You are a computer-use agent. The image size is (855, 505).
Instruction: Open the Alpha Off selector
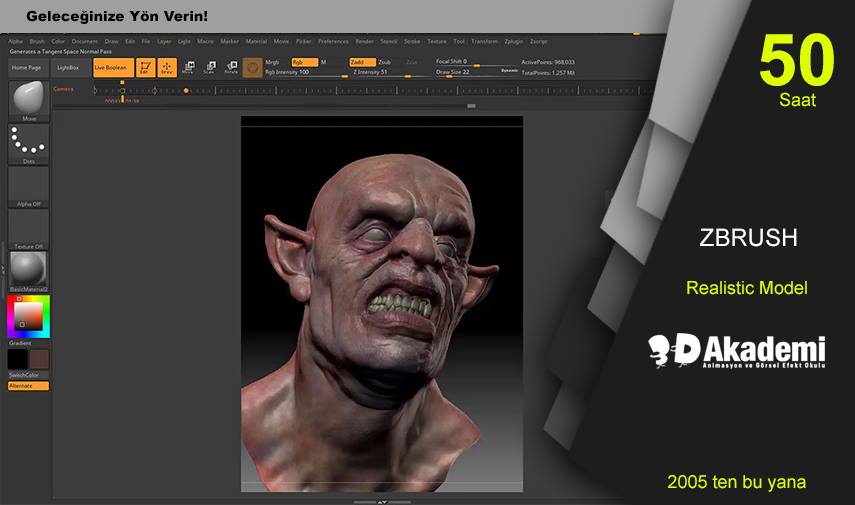[x=28, y=185]
